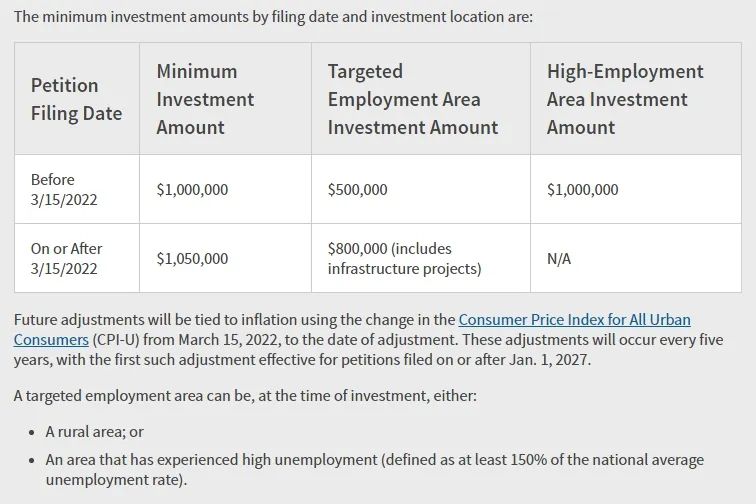Click the Minimum Investment Amount column header
Image resolution: width=756 pixels, height=504 pixels.
point(225,99)
